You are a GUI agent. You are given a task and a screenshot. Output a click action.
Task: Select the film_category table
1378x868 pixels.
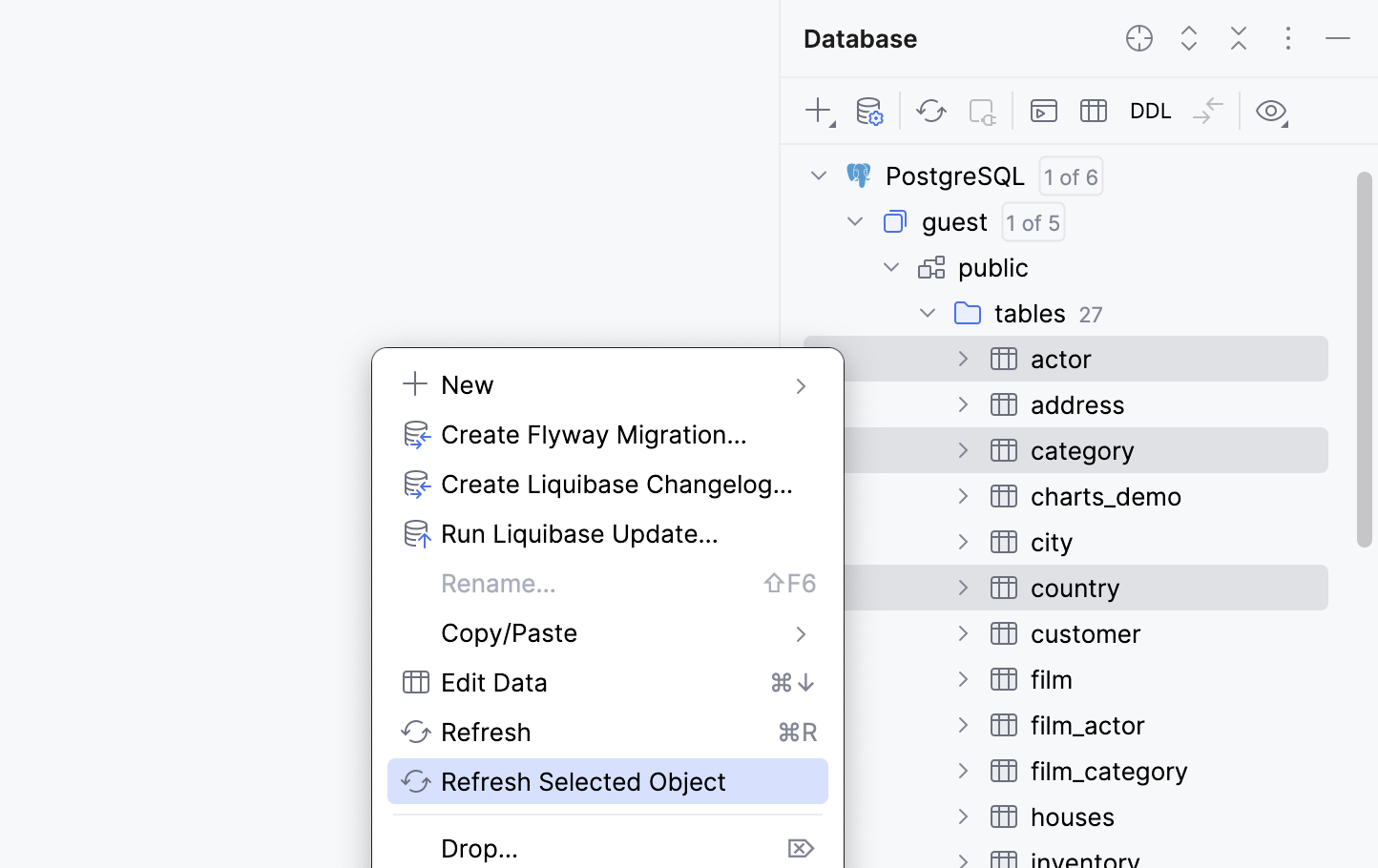[x=1108, y=771]
